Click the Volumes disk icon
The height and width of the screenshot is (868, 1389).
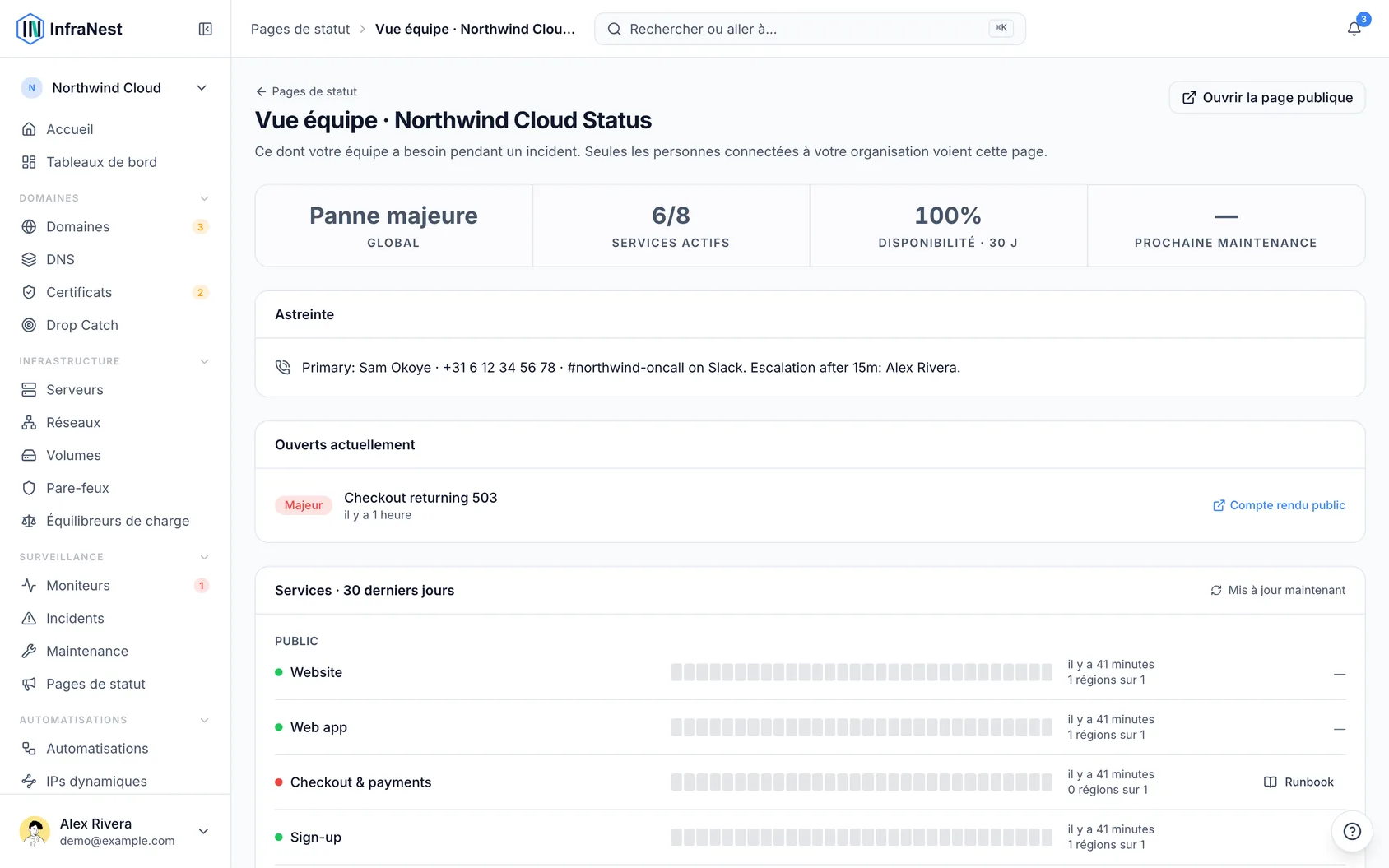point(29,455)
